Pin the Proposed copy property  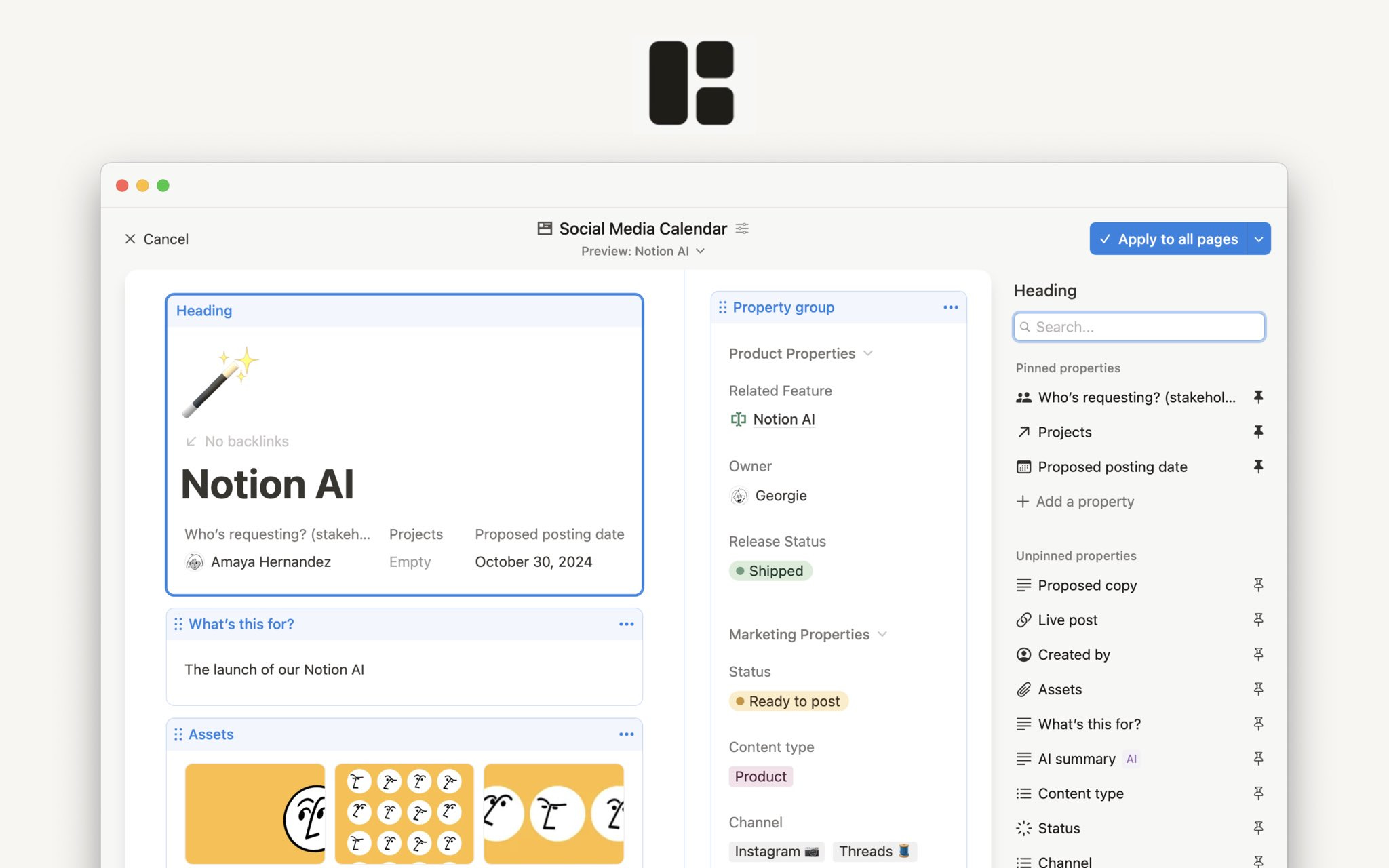pyautogui.click(x=1258, y=585)
